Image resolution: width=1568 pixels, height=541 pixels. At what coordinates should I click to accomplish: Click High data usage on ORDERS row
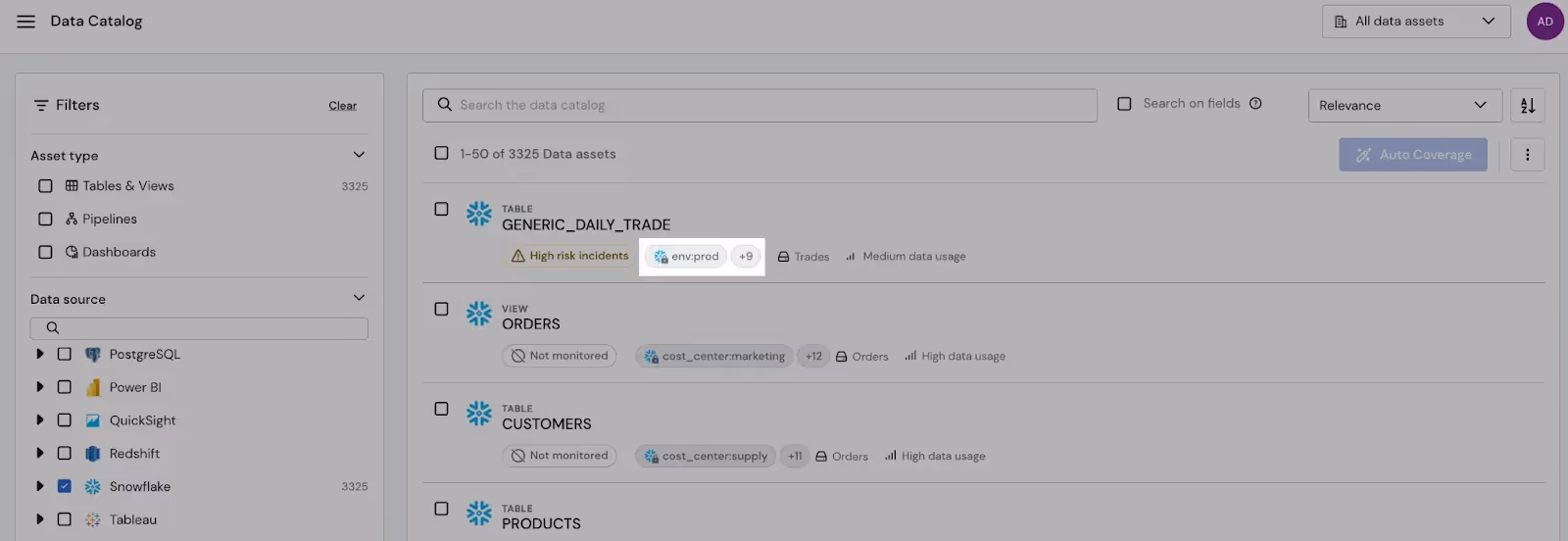[x=955, y=357]
